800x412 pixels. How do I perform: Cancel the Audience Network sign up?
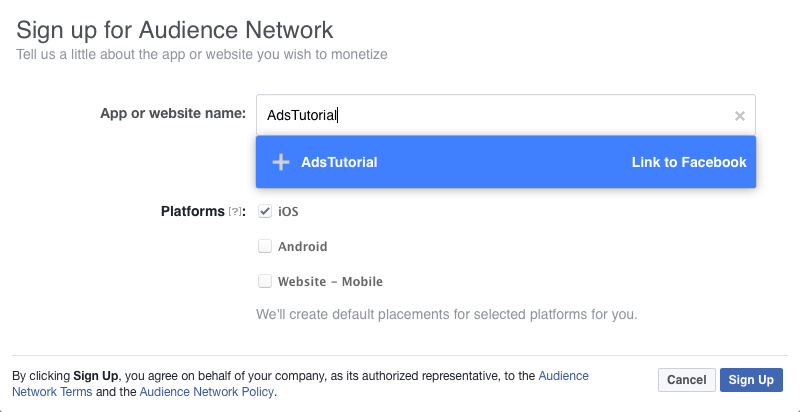point(687,380)
